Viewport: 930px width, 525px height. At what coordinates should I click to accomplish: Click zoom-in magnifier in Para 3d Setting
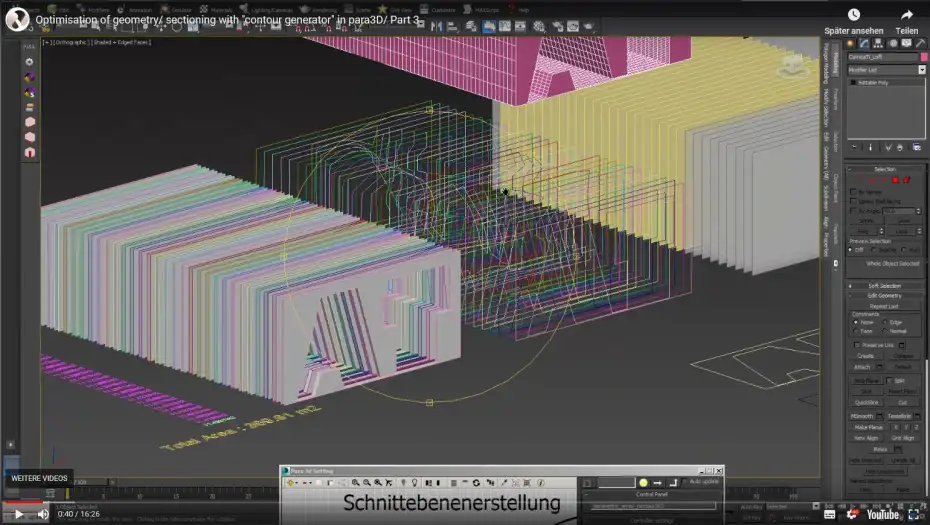(x=355, y=483)
